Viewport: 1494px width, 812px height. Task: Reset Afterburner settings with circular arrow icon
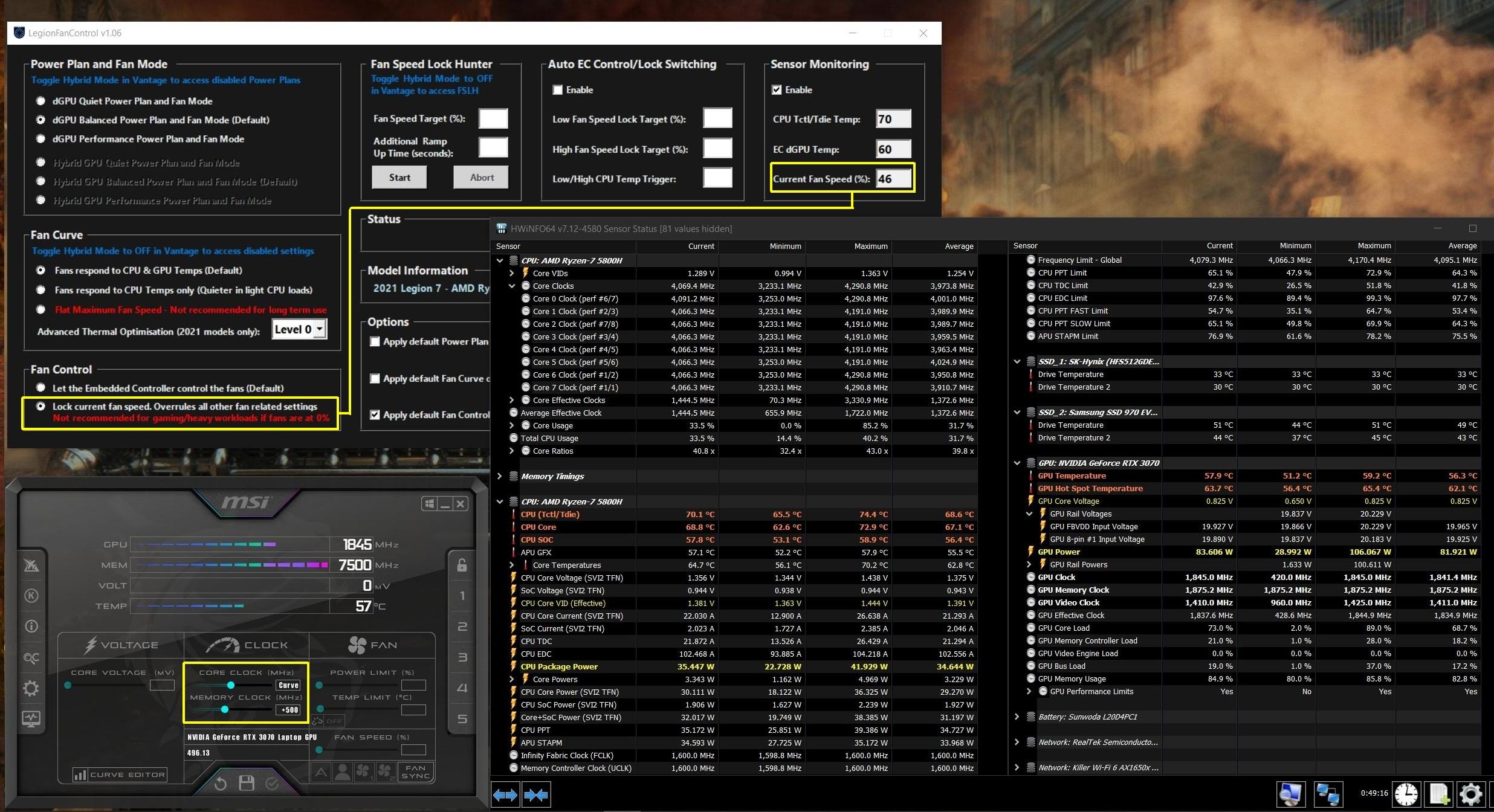pyautogui.click(x=220, y=784)
